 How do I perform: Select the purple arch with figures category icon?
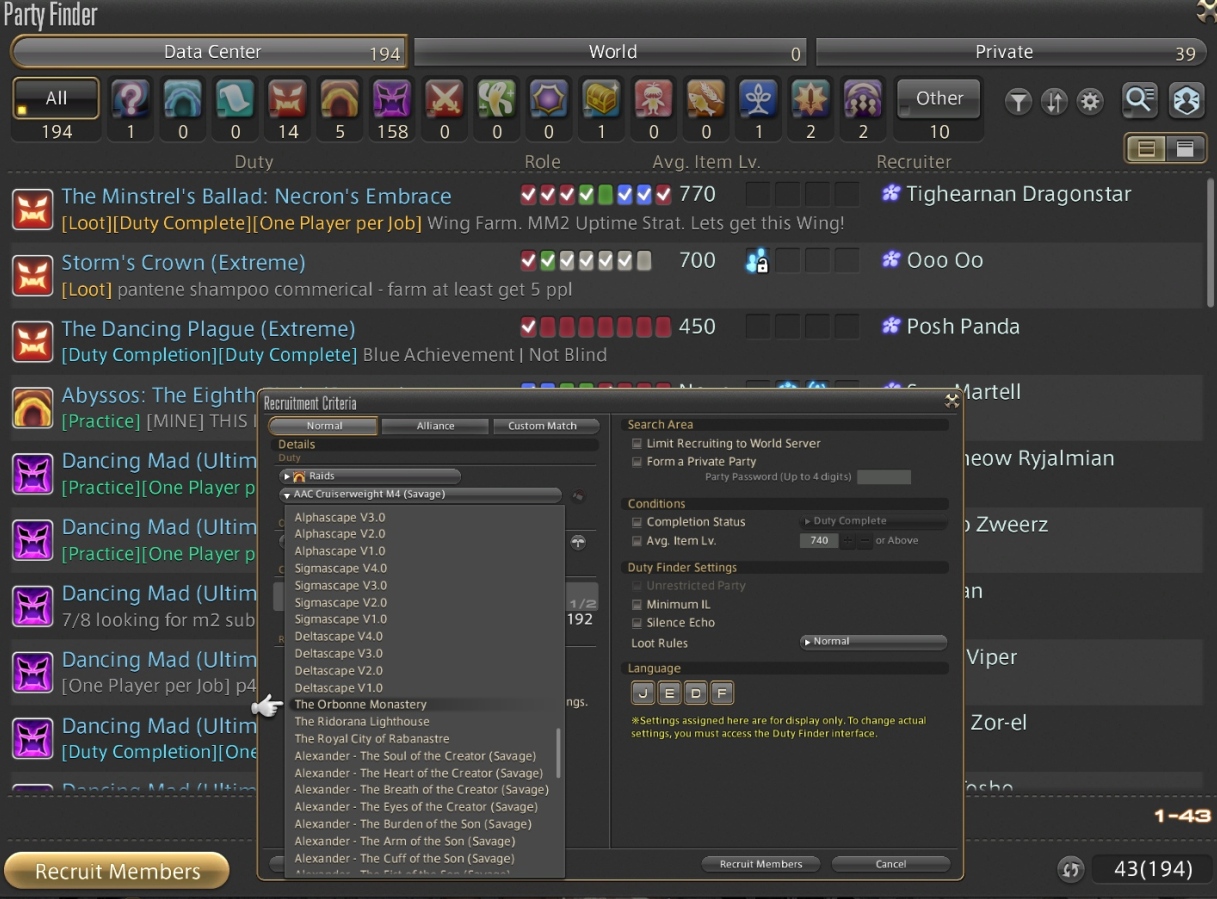coord(863,99)
